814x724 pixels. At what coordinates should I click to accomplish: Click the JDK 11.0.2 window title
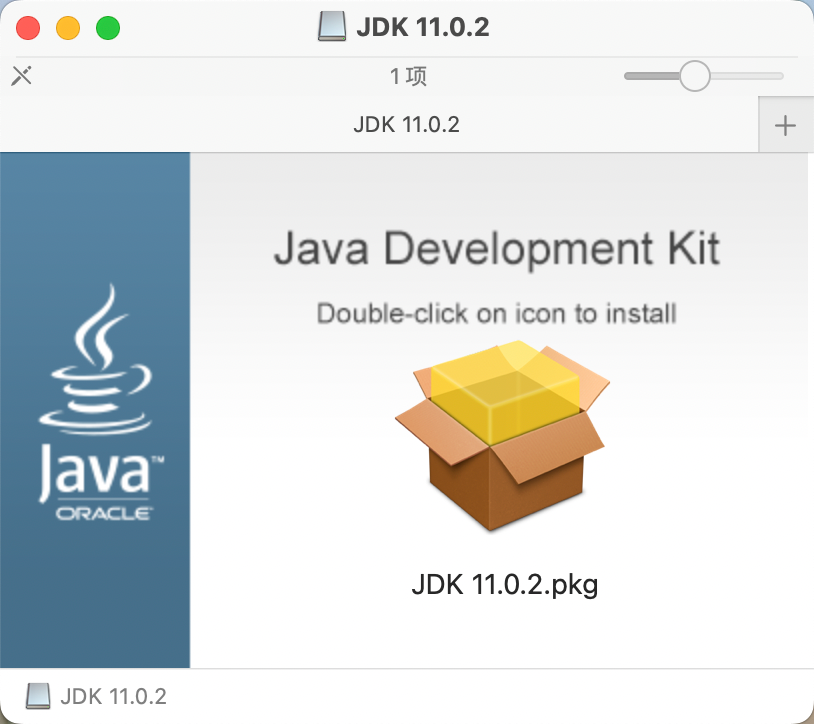point(423,27)
